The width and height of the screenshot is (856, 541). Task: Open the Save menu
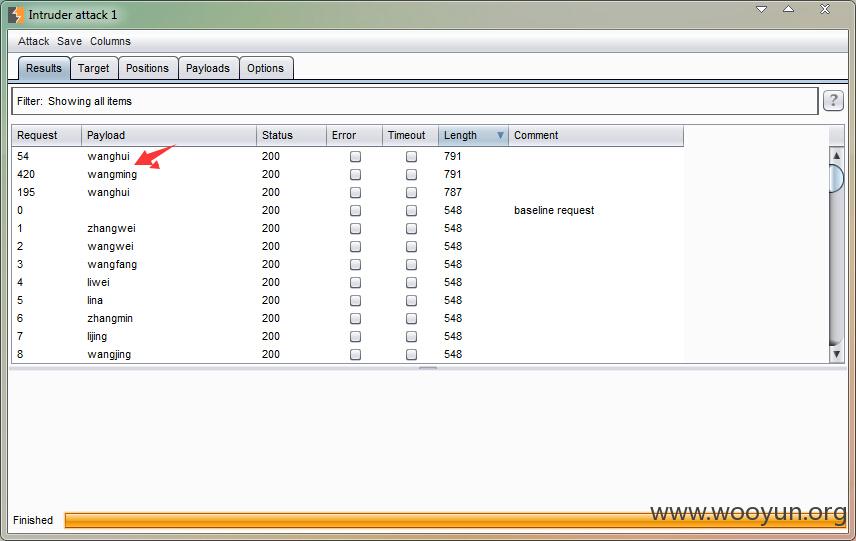click(x=69, y=41)
